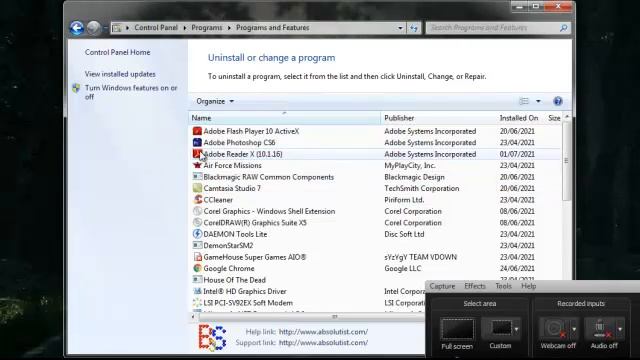640x360 pixels.
Task: Click the Intel HD Graphics Driver icon
Action: point(197,291)
